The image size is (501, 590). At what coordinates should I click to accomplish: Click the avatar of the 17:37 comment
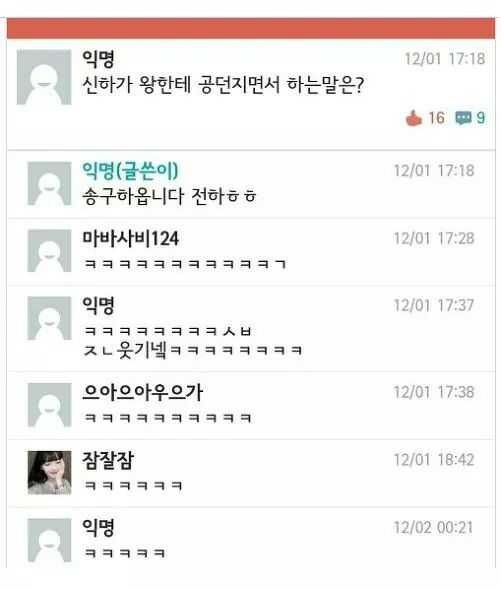49,318
